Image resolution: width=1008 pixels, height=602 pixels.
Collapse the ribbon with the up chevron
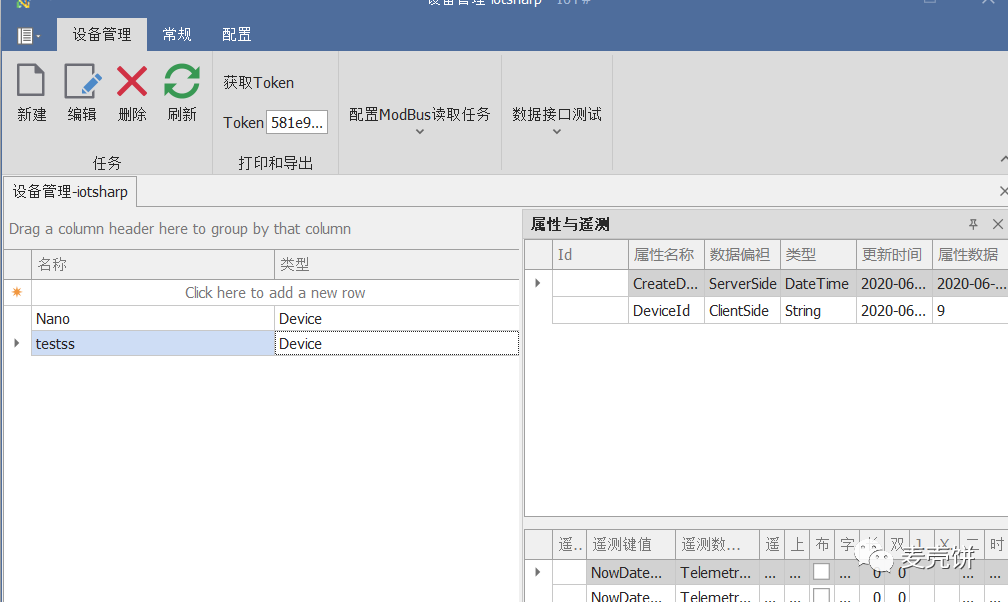point(1004,159)
